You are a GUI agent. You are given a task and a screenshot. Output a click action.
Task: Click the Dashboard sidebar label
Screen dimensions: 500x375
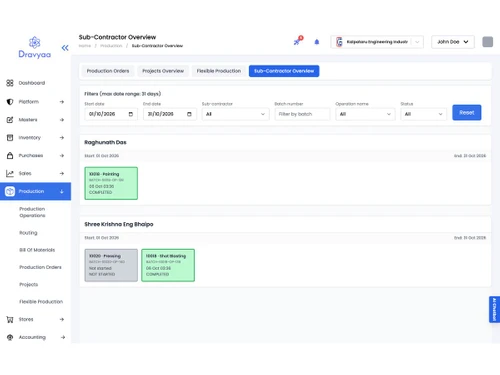tap(32, 83)
